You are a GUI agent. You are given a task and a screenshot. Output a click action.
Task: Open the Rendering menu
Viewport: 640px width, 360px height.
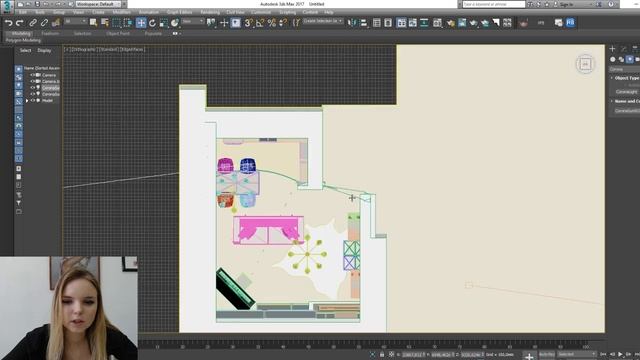point(210,12)
